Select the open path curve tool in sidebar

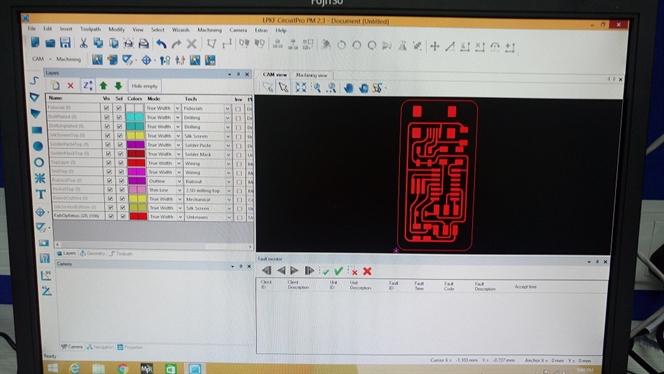[x=34, y=80]
